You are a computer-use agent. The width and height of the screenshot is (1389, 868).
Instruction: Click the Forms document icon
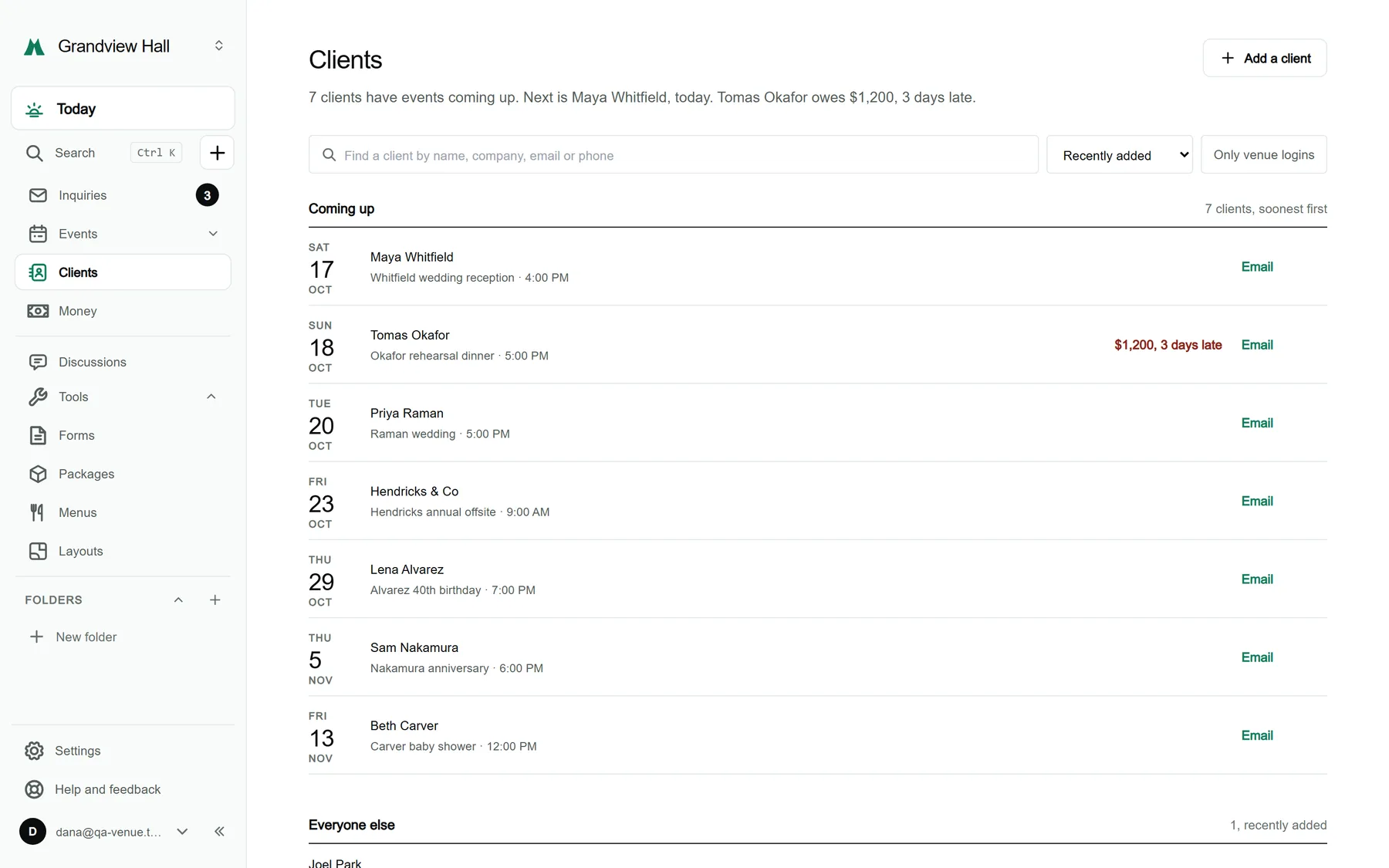[38, 435]
